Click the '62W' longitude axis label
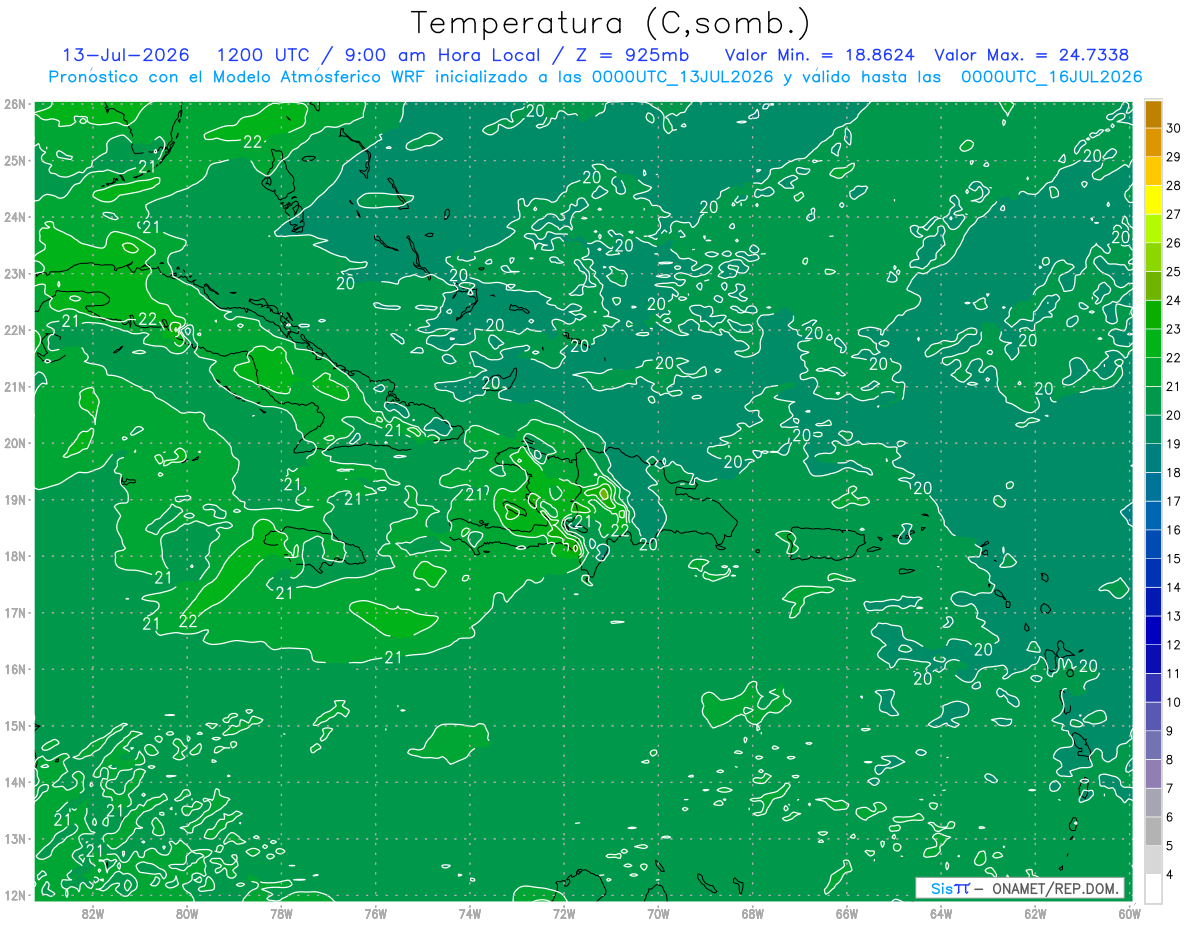Viewport: 1200px width, 927px height. coord(1035,913)
